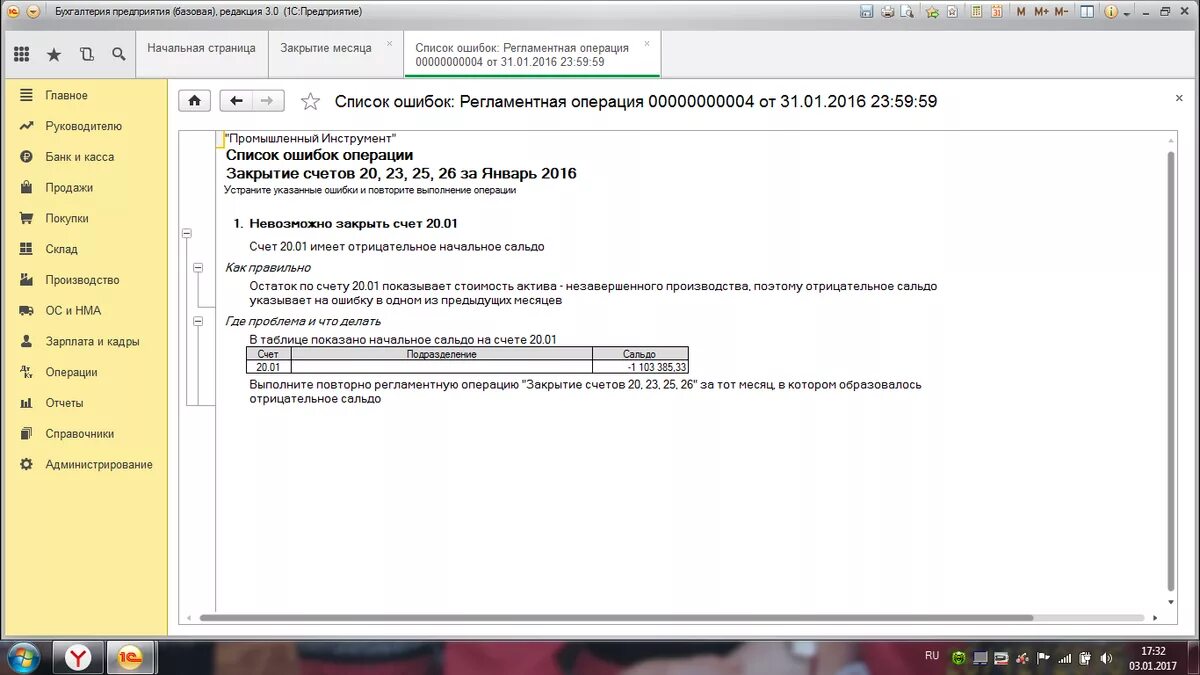Click the scroll-down arrow of the report

(1172, 603)
